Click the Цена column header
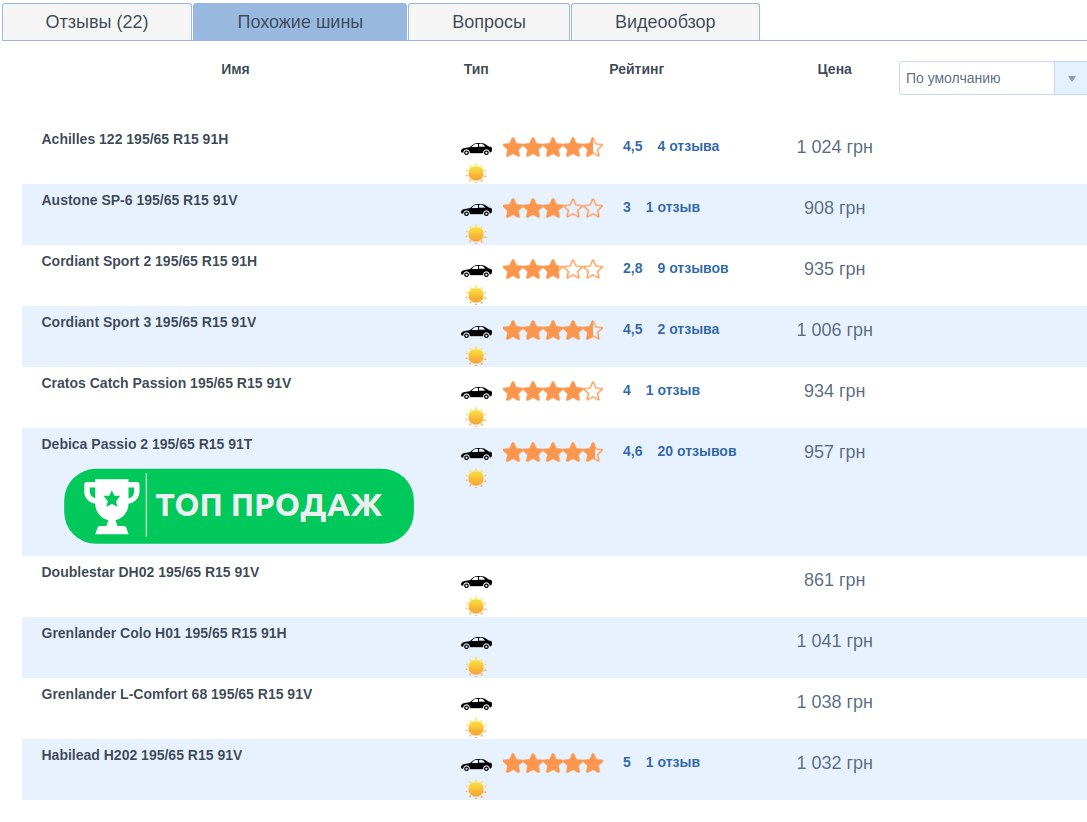Screen dimensions: 1087x822 834,69
